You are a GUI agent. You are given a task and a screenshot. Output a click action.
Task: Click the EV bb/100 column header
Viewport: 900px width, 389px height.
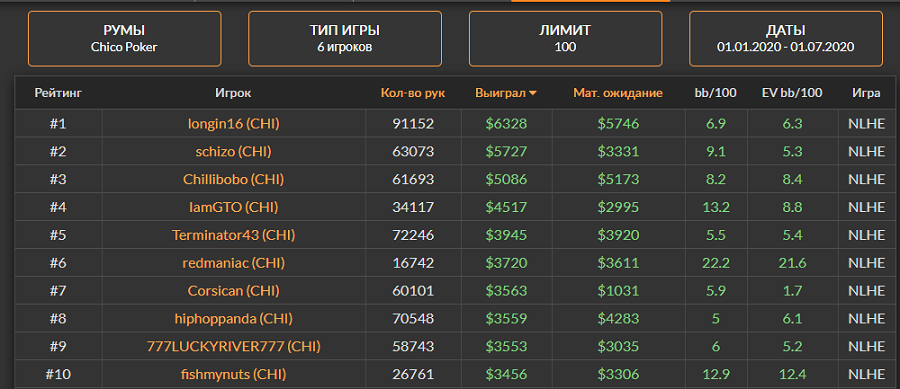click(792, 93)
